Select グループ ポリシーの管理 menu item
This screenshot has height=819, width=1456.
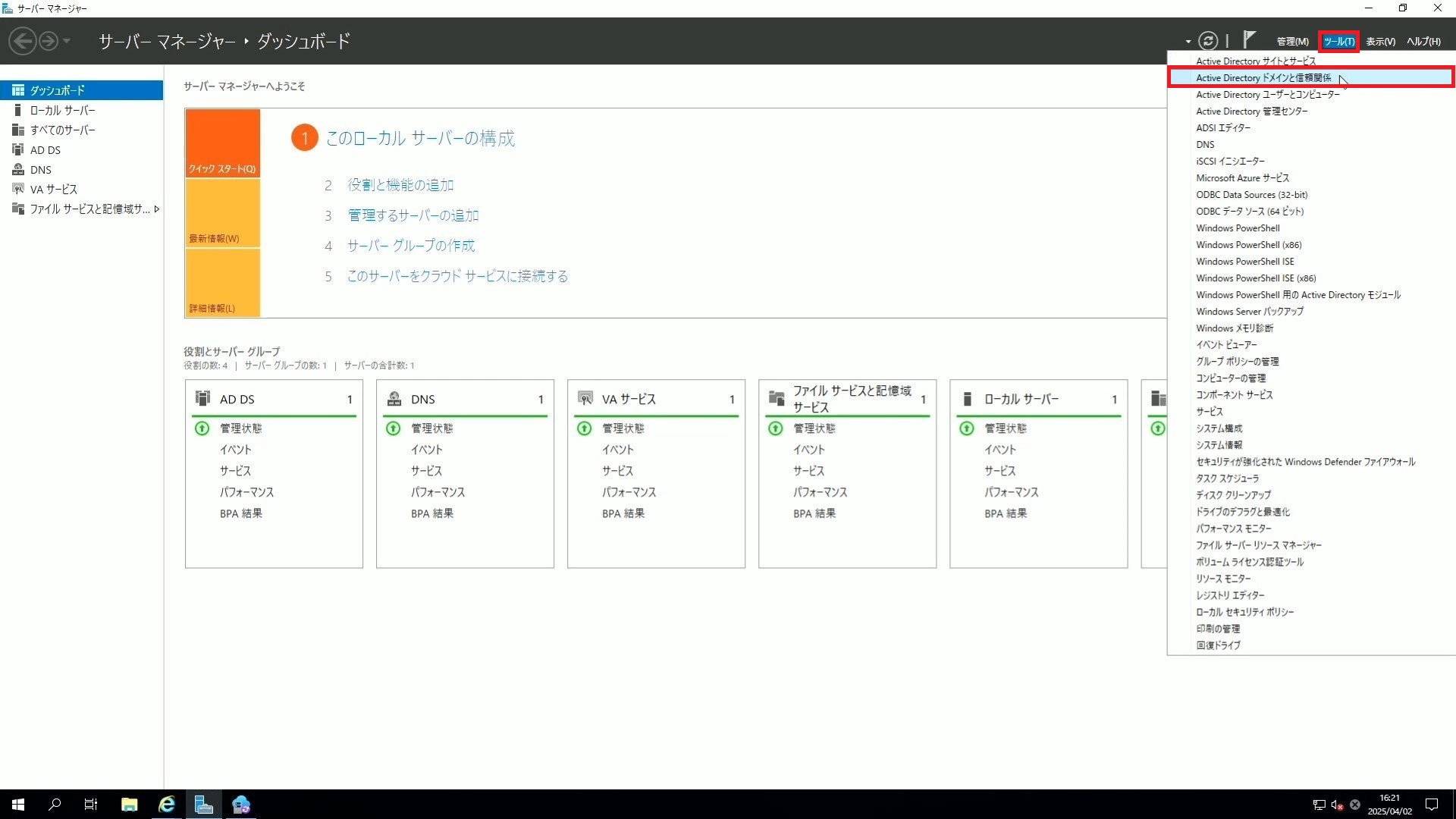[1311, 361]
